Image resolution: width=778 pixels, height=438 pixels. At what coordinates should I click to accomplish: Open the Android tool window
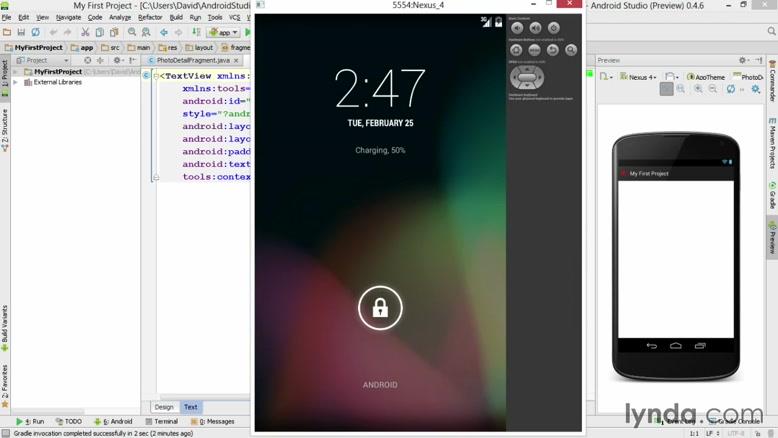click(114, 422)
